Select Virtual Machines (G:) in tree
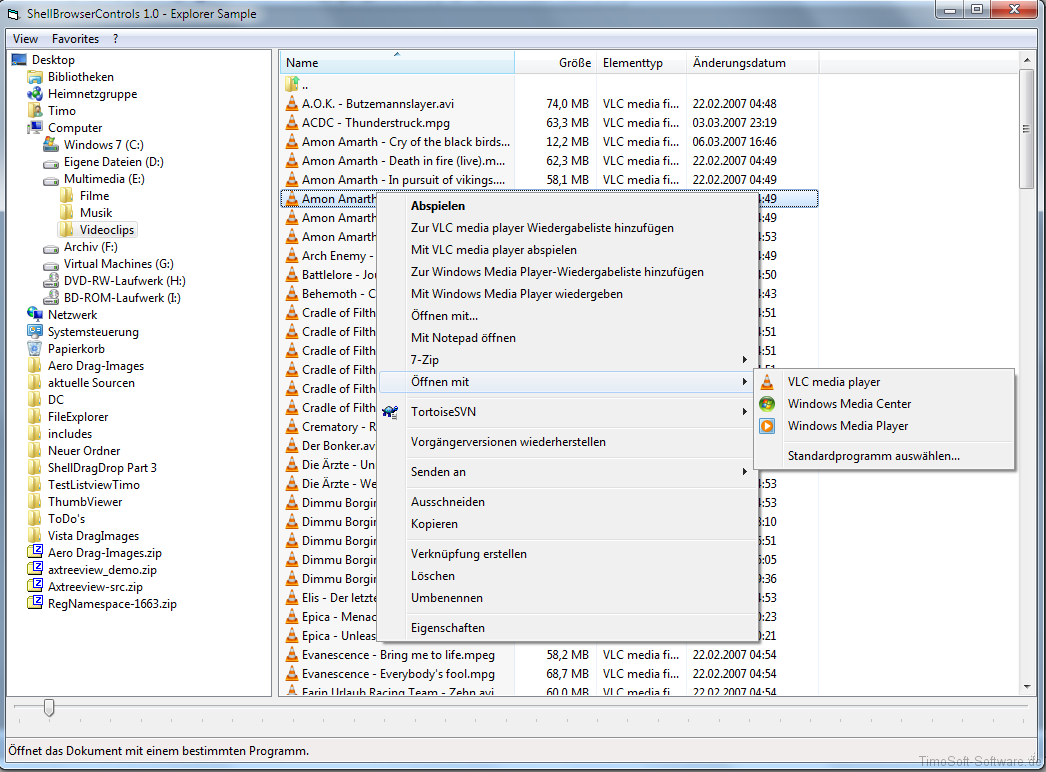Image resolution: width=1046 pixels, height=772 pixels. pyautogui.click(x=119, y=264)
